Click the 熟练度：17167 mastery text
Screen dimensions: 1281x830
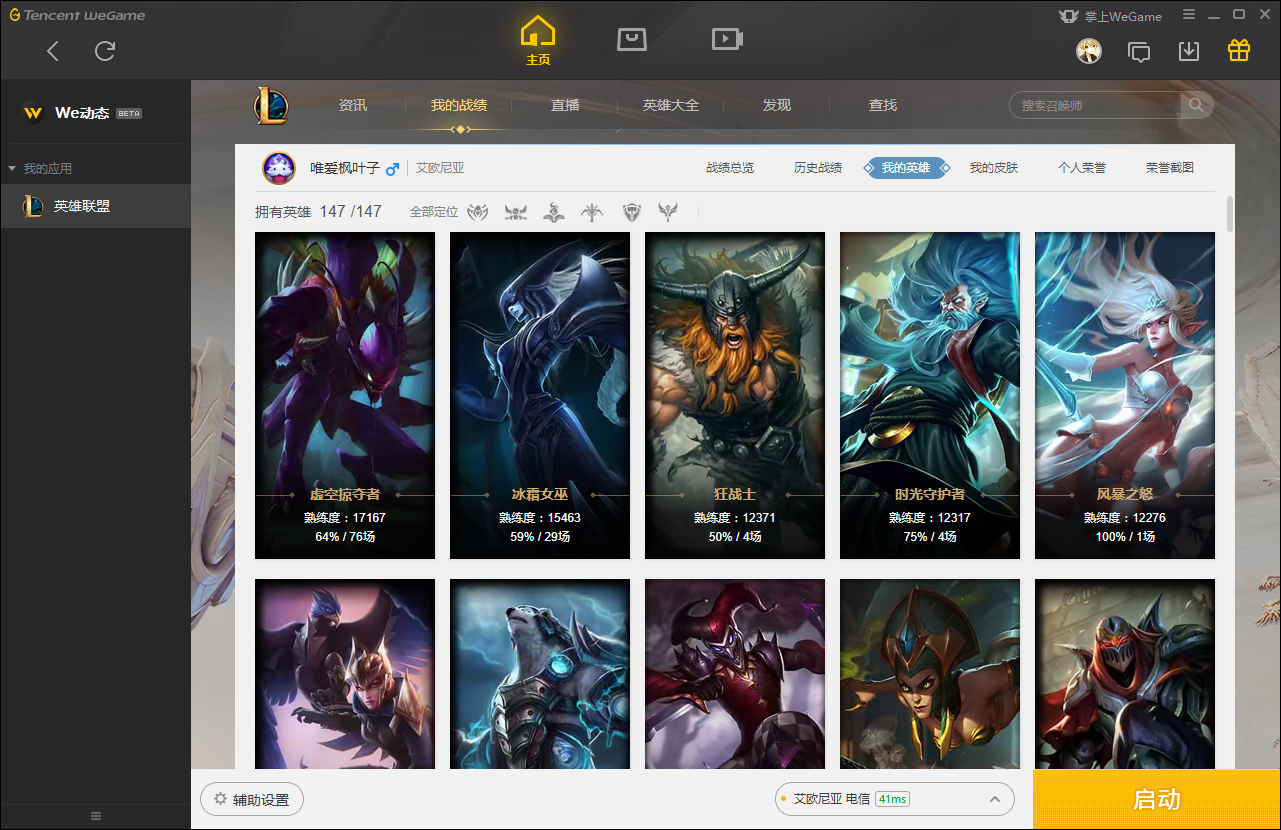pos(345,518)
